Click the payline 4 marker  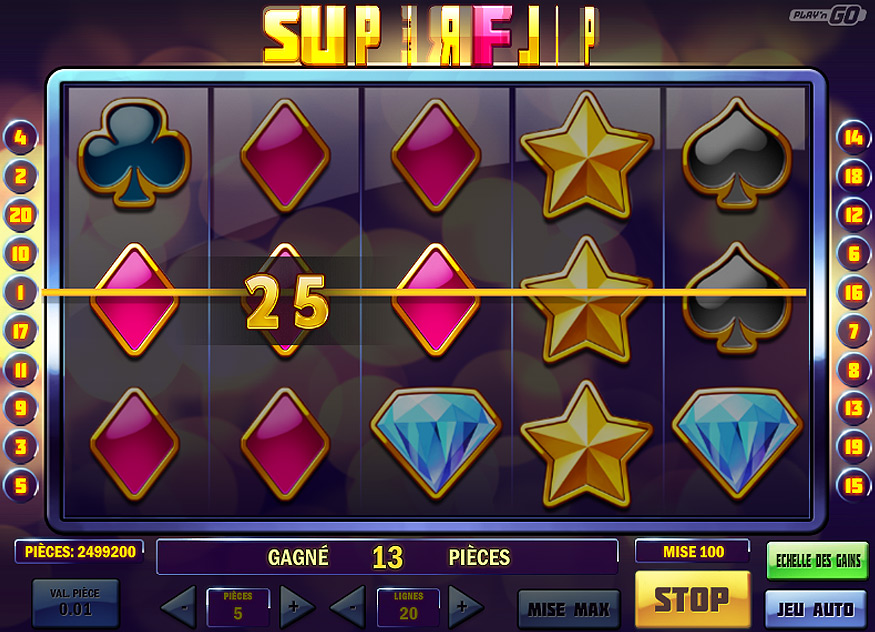click(20, 137)
